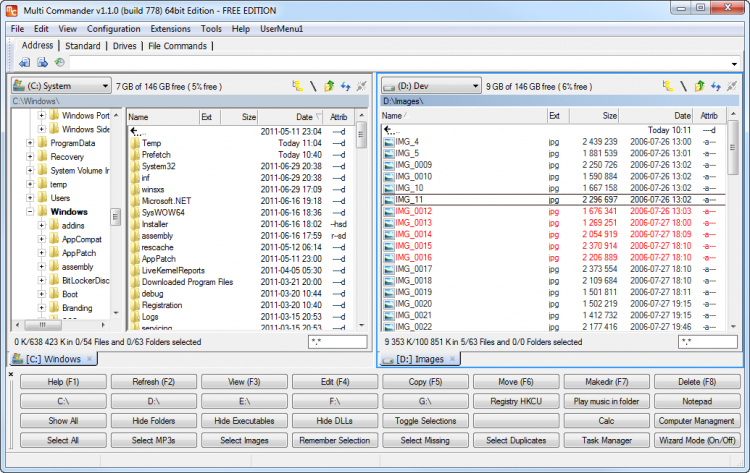The width and height of the screenshot is (750, 473).
Task: Click the go-up arrow entry in right list
Action: 392,130
